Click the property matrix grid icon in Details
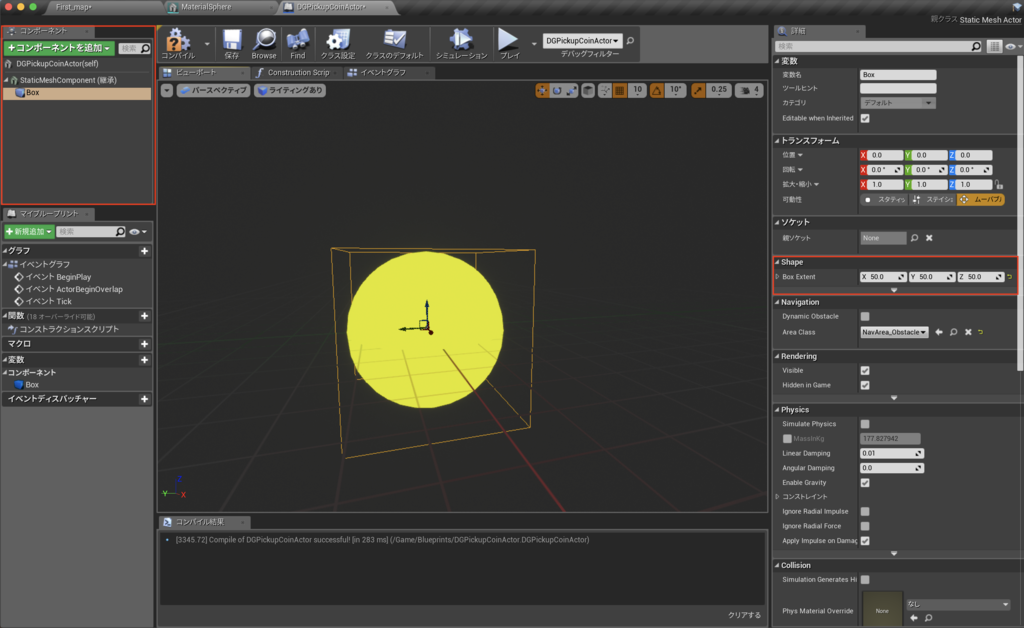1024x628 pixels. click(994, 46)
